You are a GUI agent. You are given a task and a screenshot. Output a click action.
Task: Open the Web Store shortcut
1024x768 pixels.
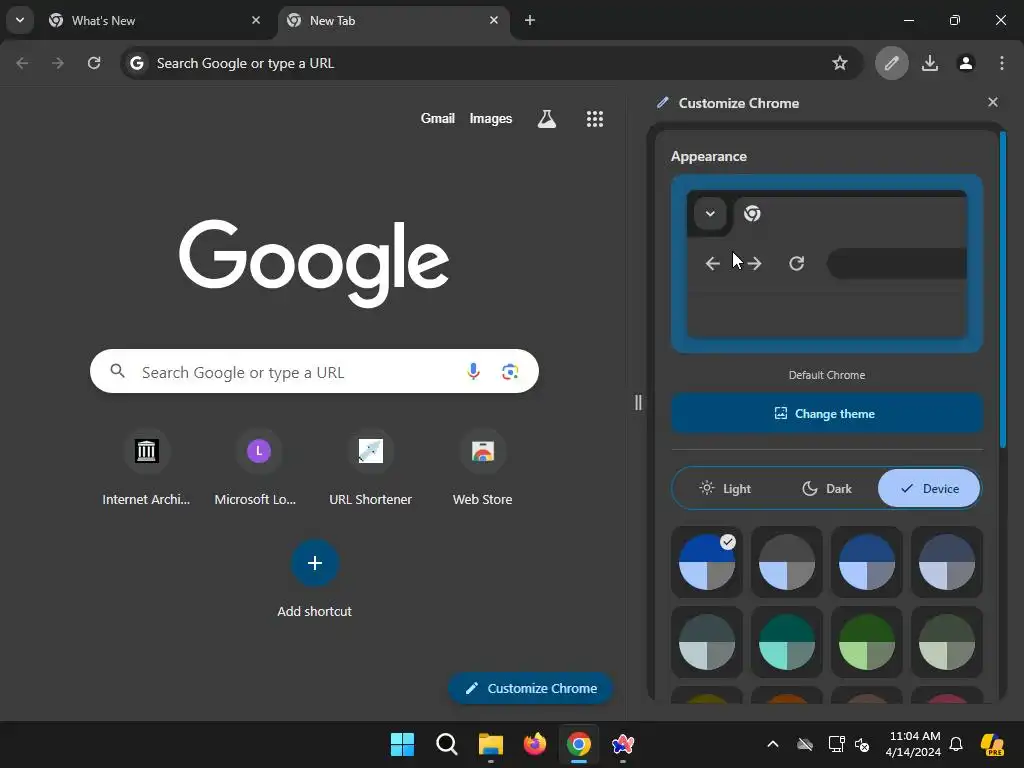point(483,468)
